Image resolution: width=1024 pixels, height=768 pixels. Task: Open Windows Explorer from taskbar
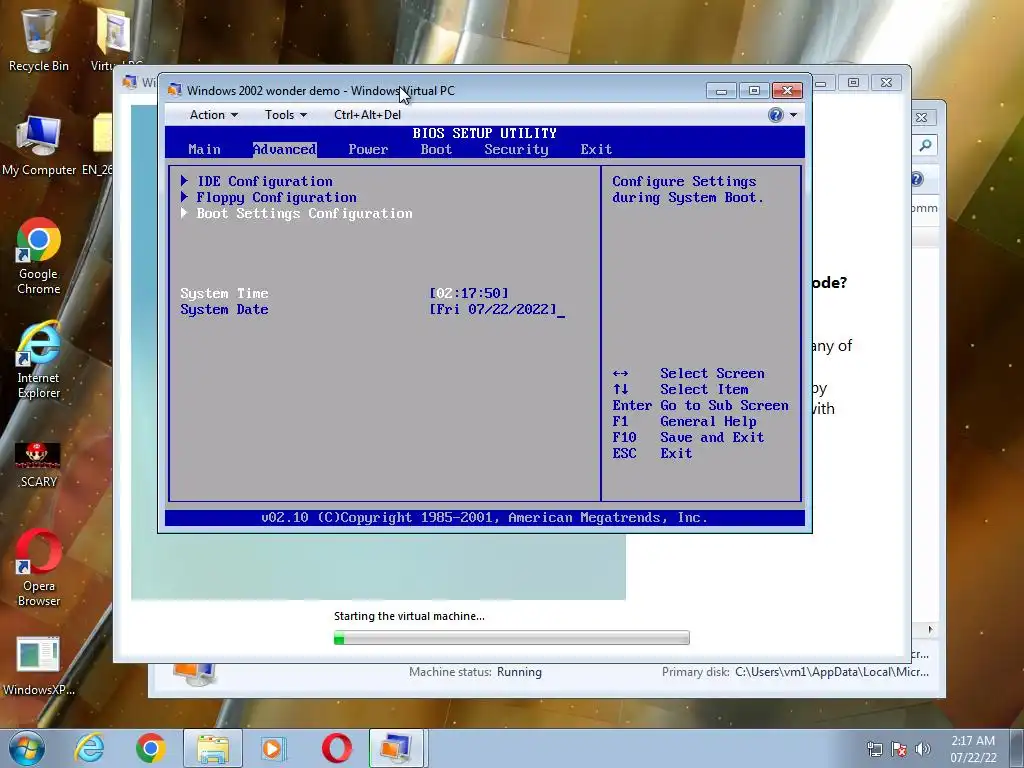pyautogui.click(x=213, y=748)
